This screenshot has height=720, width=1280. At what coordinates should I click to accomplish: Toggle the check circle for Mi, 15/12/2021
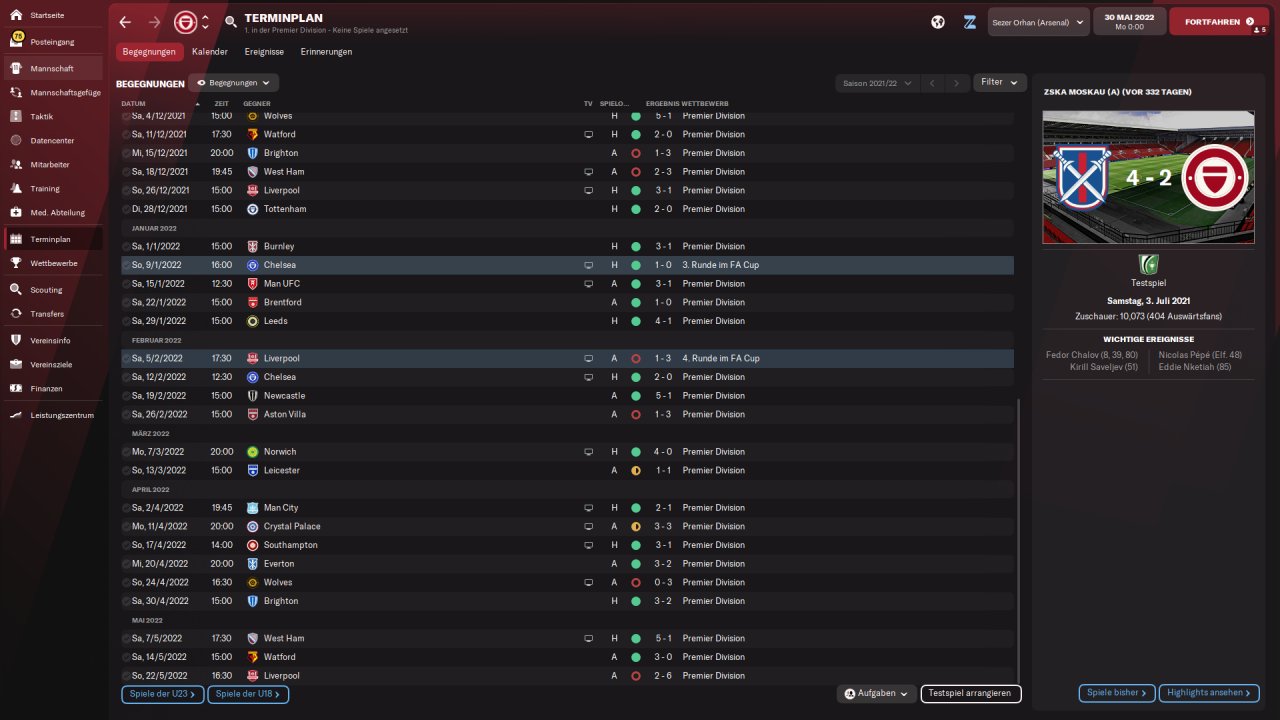tap(126, 153)
